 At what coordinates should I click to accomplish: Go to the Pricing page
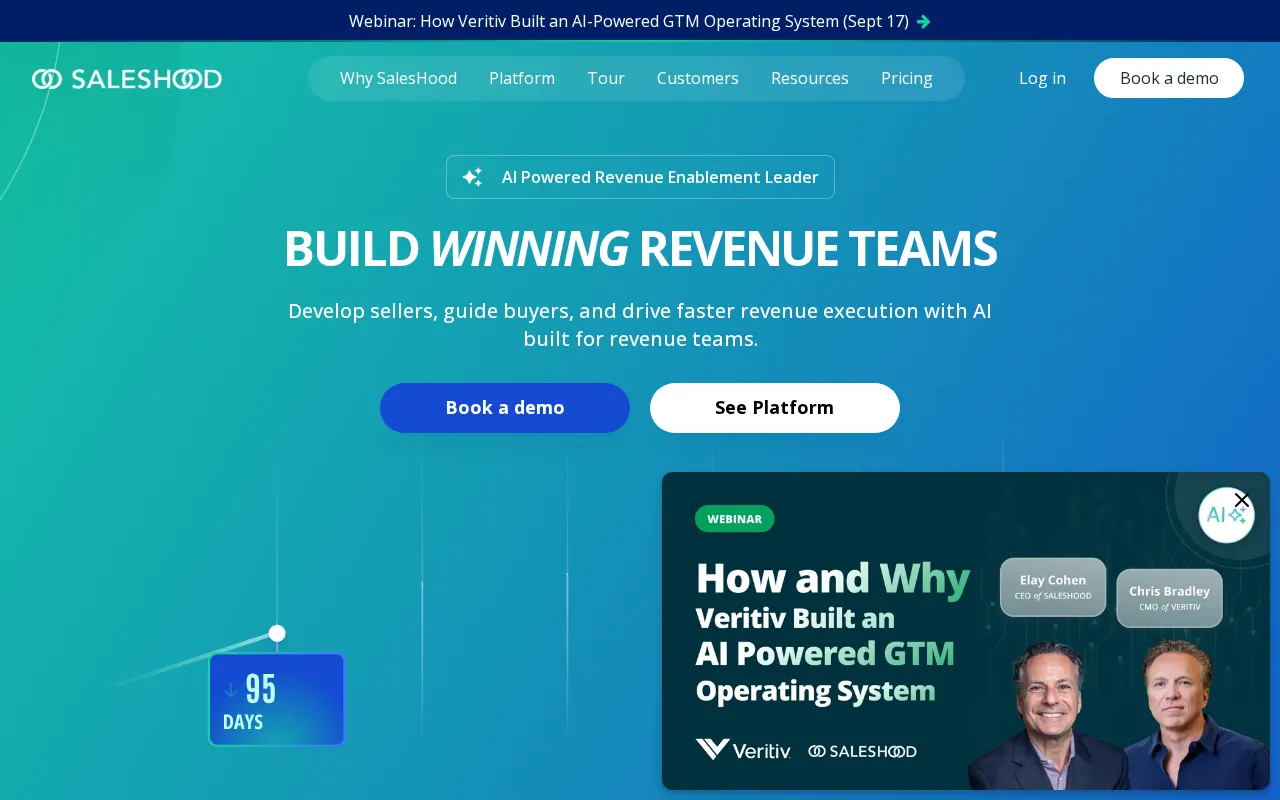click(x=907, y=78)
